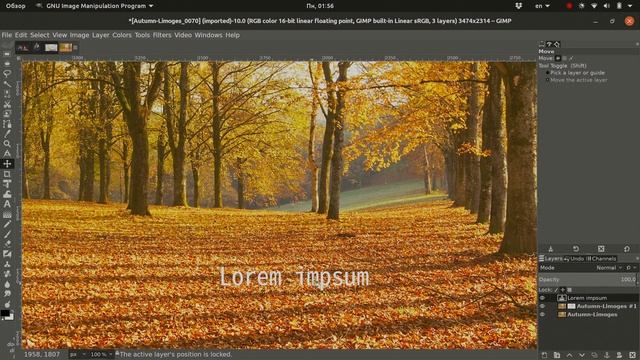Image resolution: width=640 pixels, height=360 pixels.
Task: Open the clock showing 01:56
Action: tap(320, 6)
